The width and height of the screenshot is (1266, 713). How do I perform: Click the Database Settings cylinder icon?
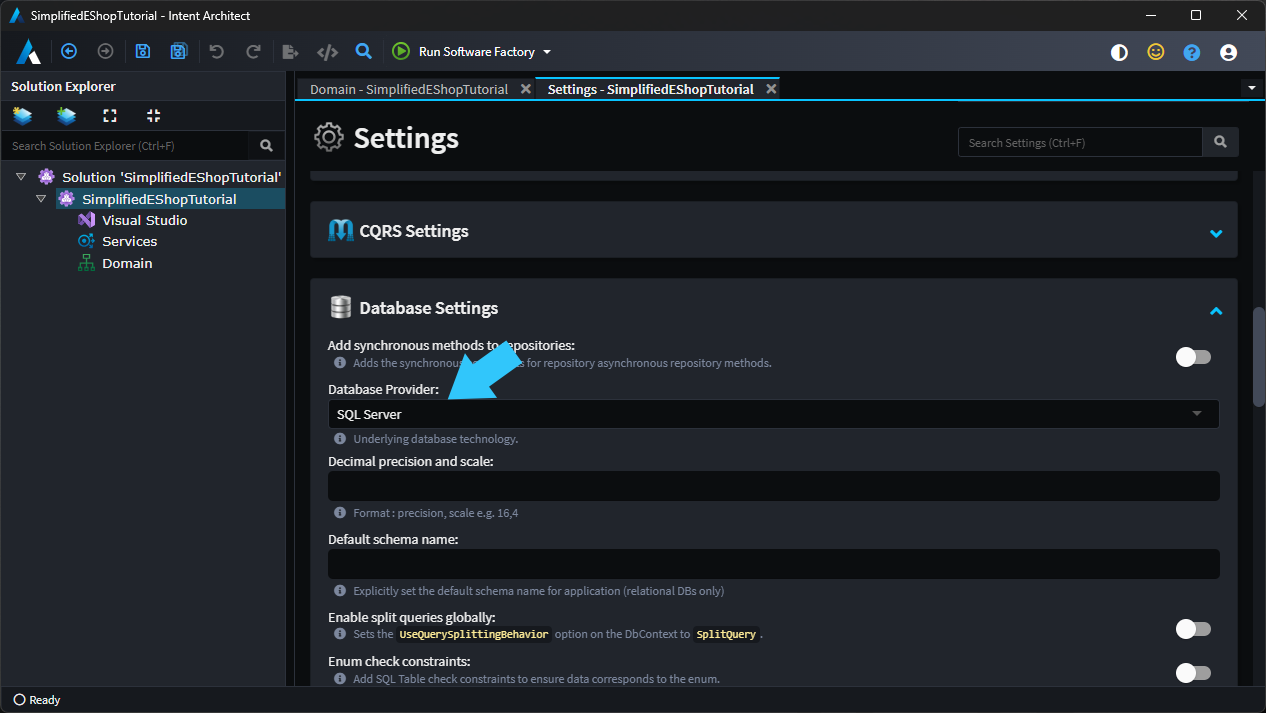[341, 307]
